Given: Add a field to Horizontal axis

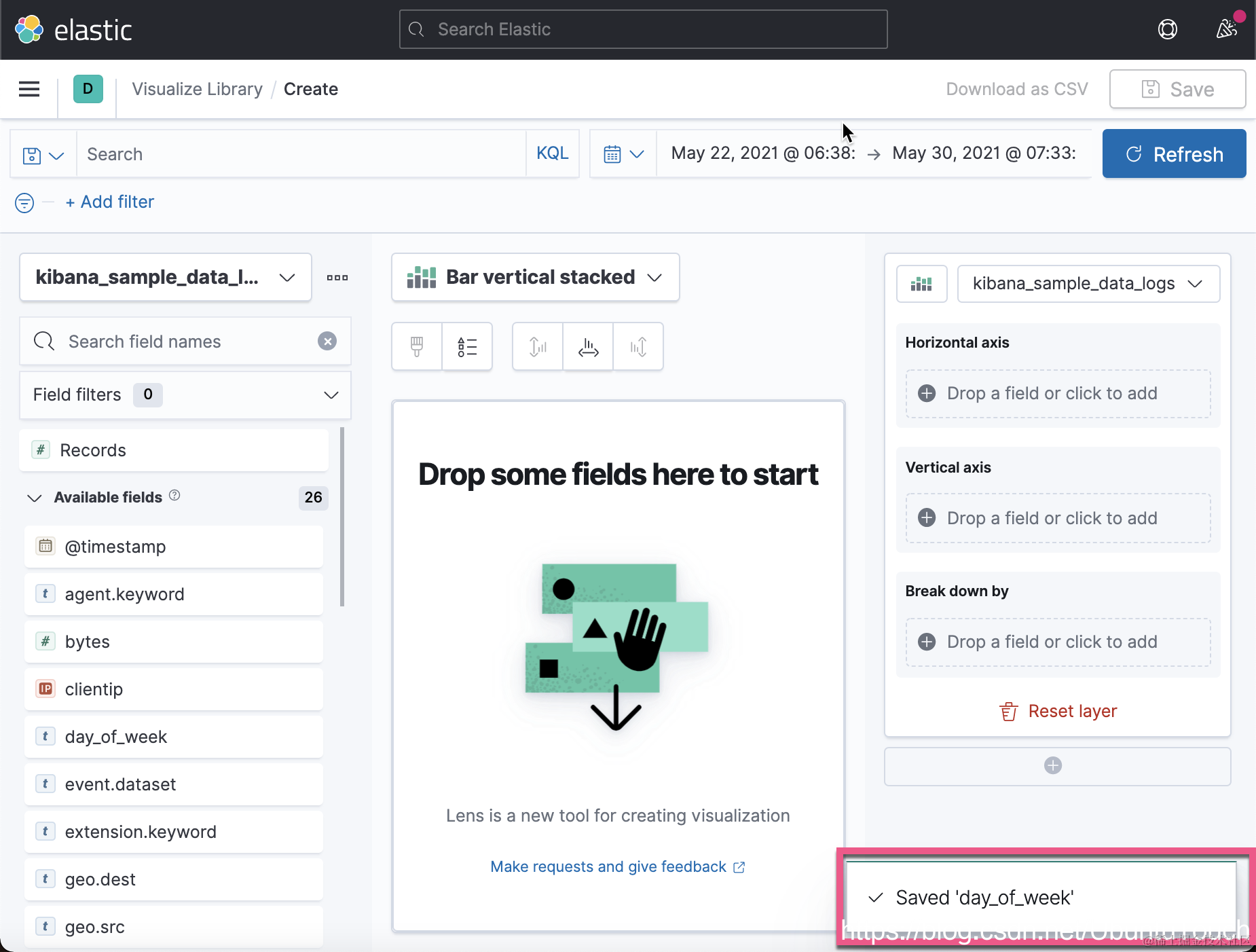Looking at the screenshot, I should [1058, 394].
